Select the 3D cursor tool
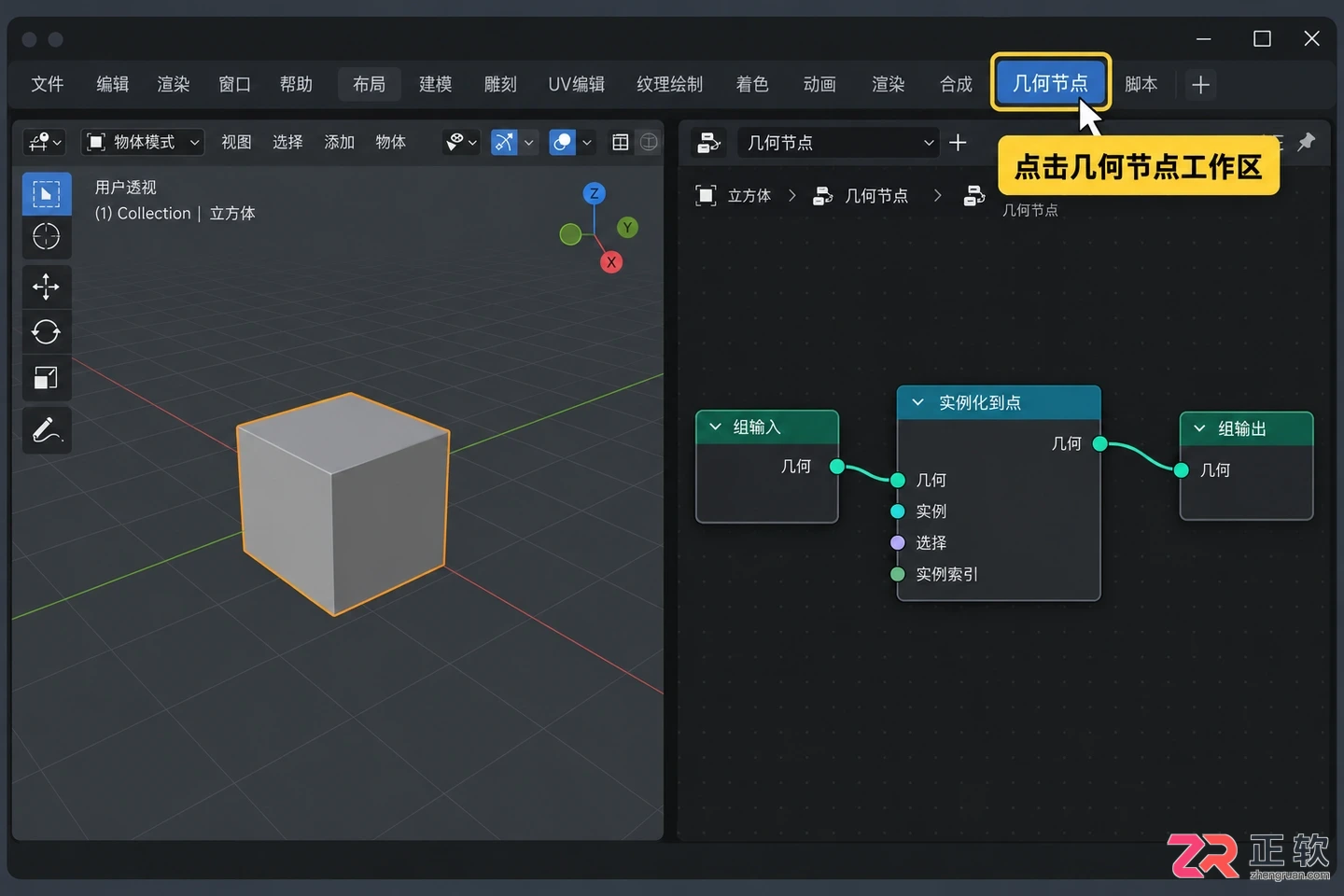This screenshot has height=896, width=1344. 46,237
